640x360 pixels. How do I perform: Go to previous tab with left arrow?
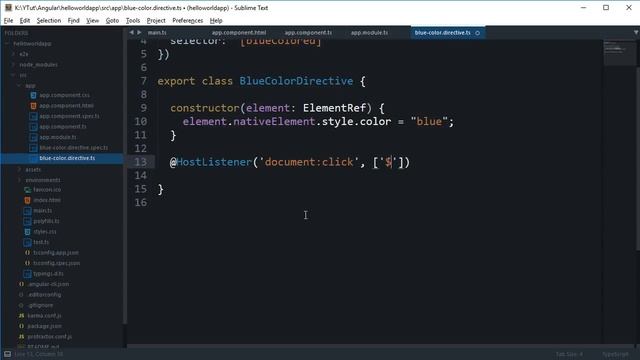tap(131, 32)
